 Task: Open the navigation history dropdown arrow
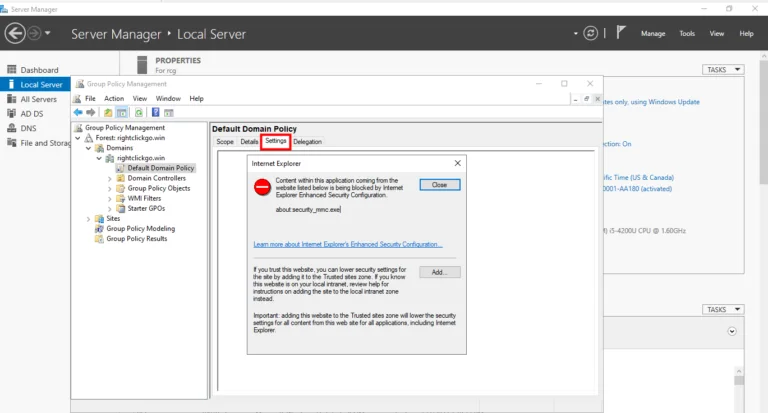(x=48, y=33)
